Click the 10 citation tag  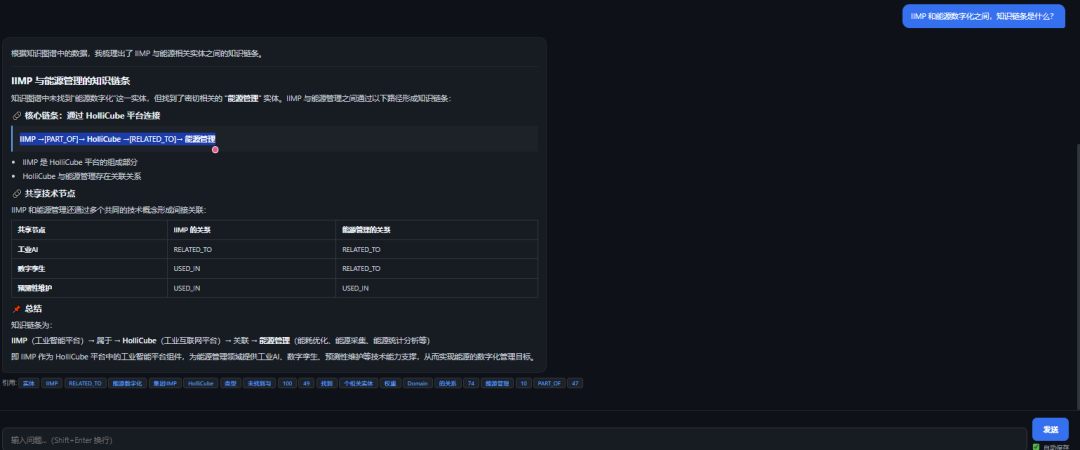(523, 383)
